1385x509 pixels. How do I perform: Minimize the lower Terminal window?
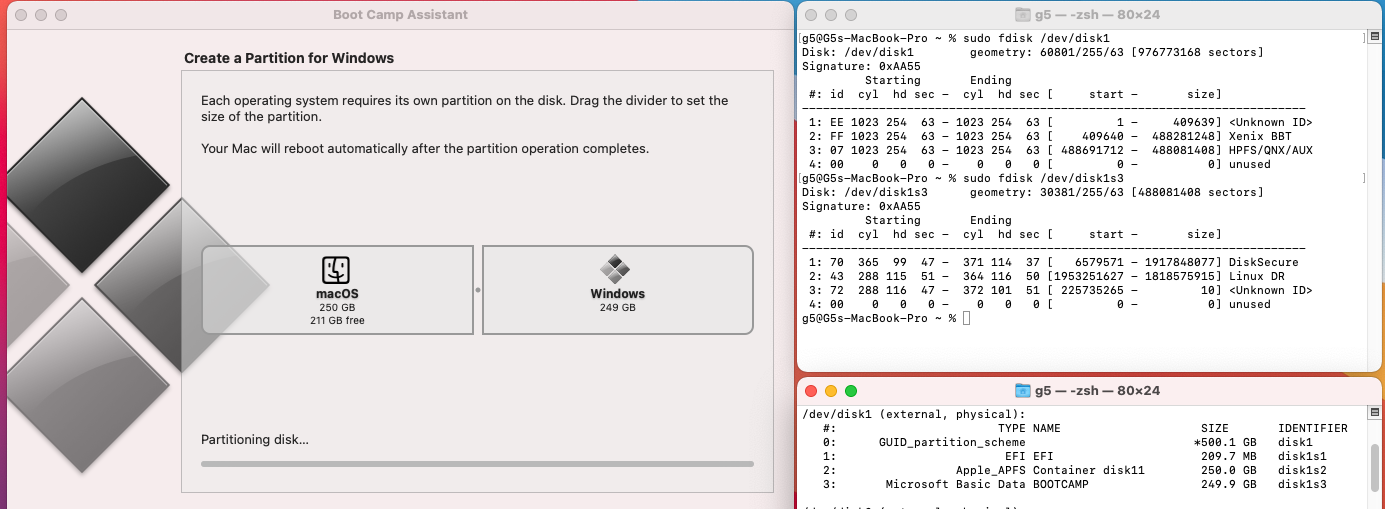[831, 391]
